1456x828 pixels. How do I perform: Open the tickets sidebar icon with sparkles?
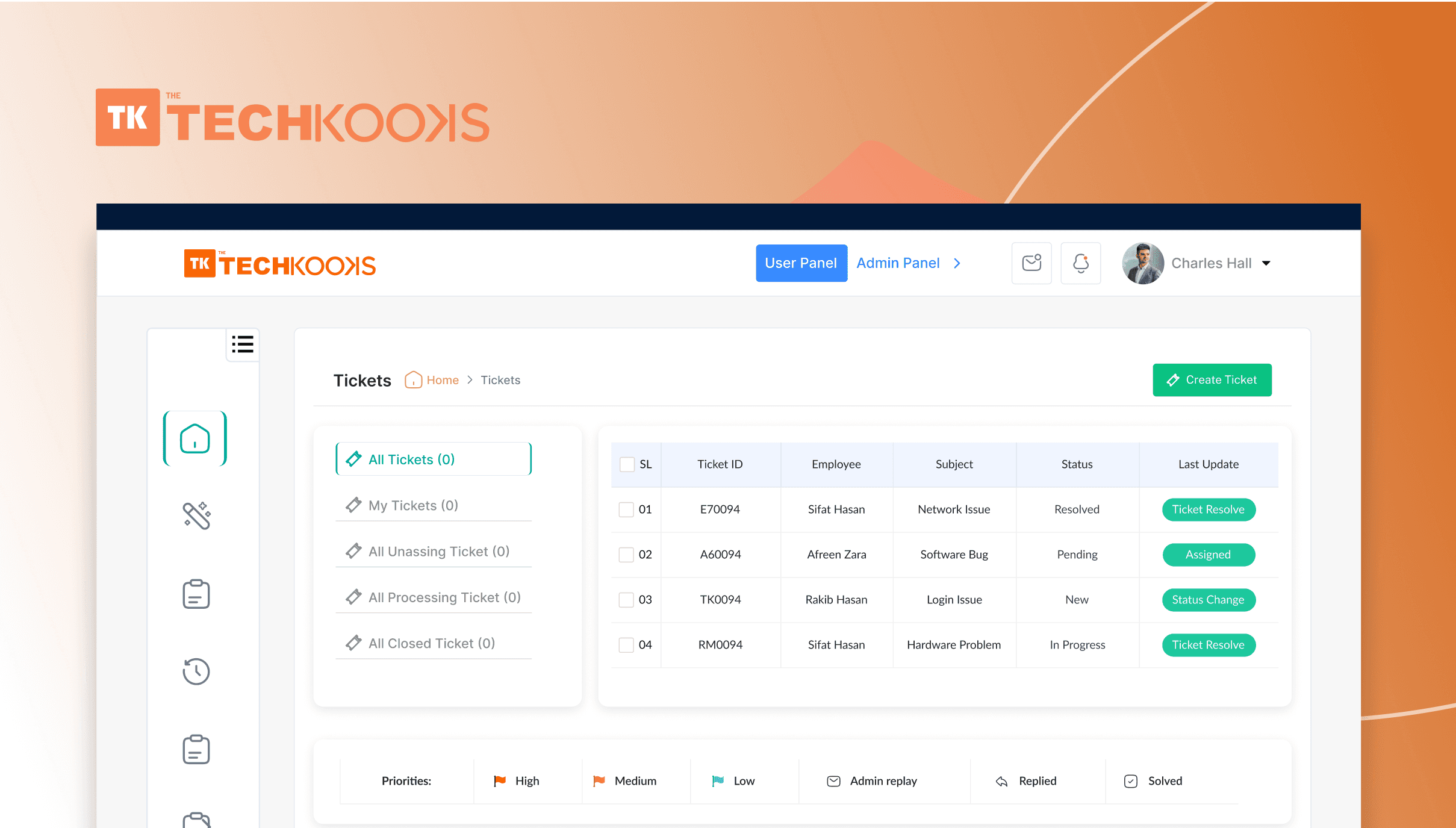pyautogui.click(x=196, y=515)
